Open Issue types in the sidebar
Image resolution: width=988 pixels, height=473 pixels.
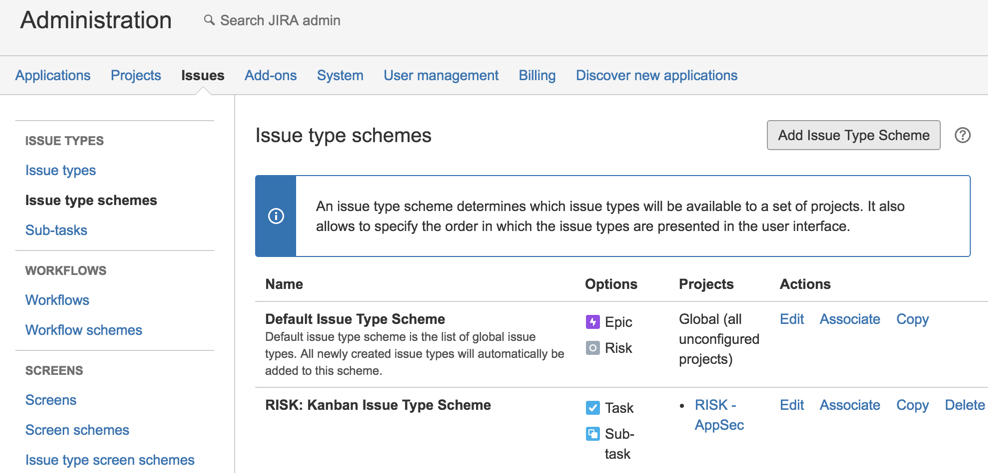coord(61,170)
